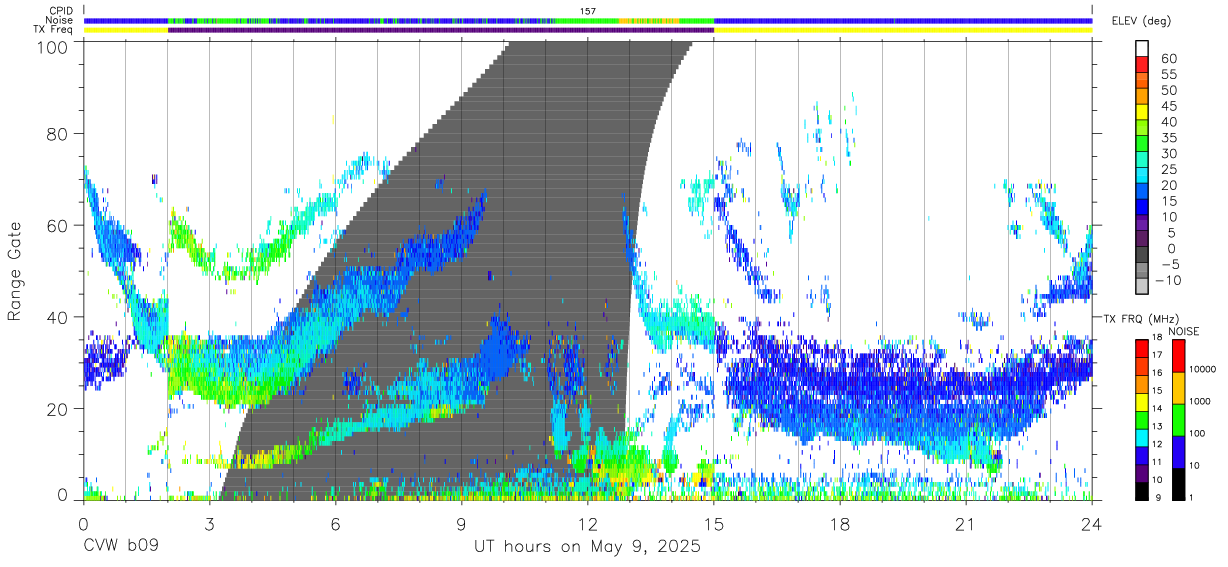Pick the yellow swatch in ELEV color bar
This screenshot has height=567, width=1228.
1143,112
